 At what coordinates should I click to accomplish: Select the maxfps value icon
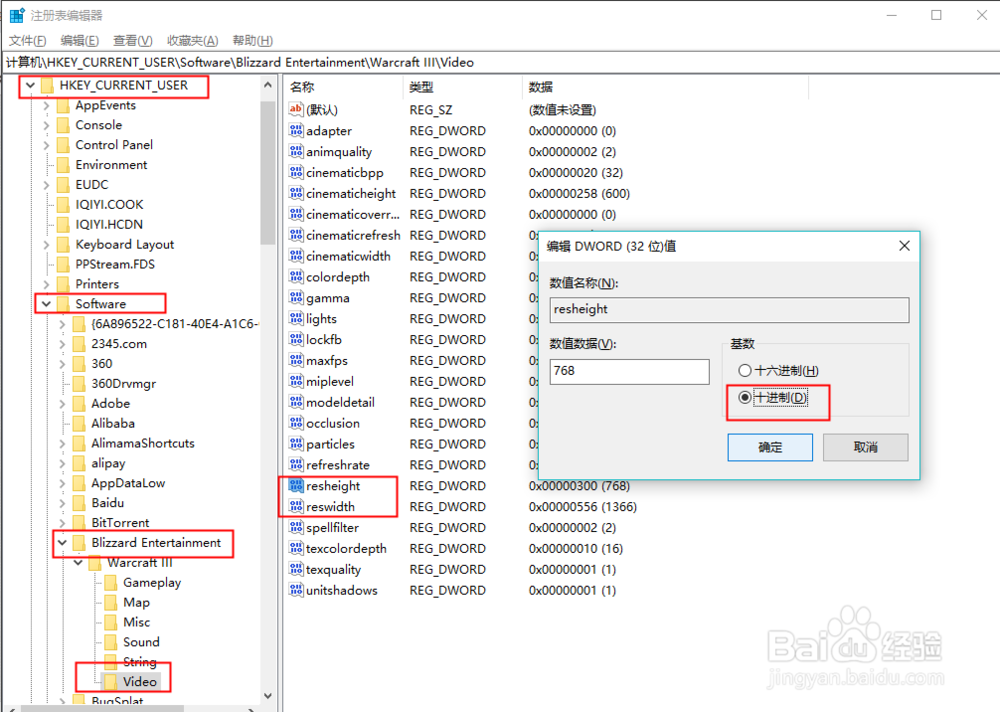click(296, 360)
